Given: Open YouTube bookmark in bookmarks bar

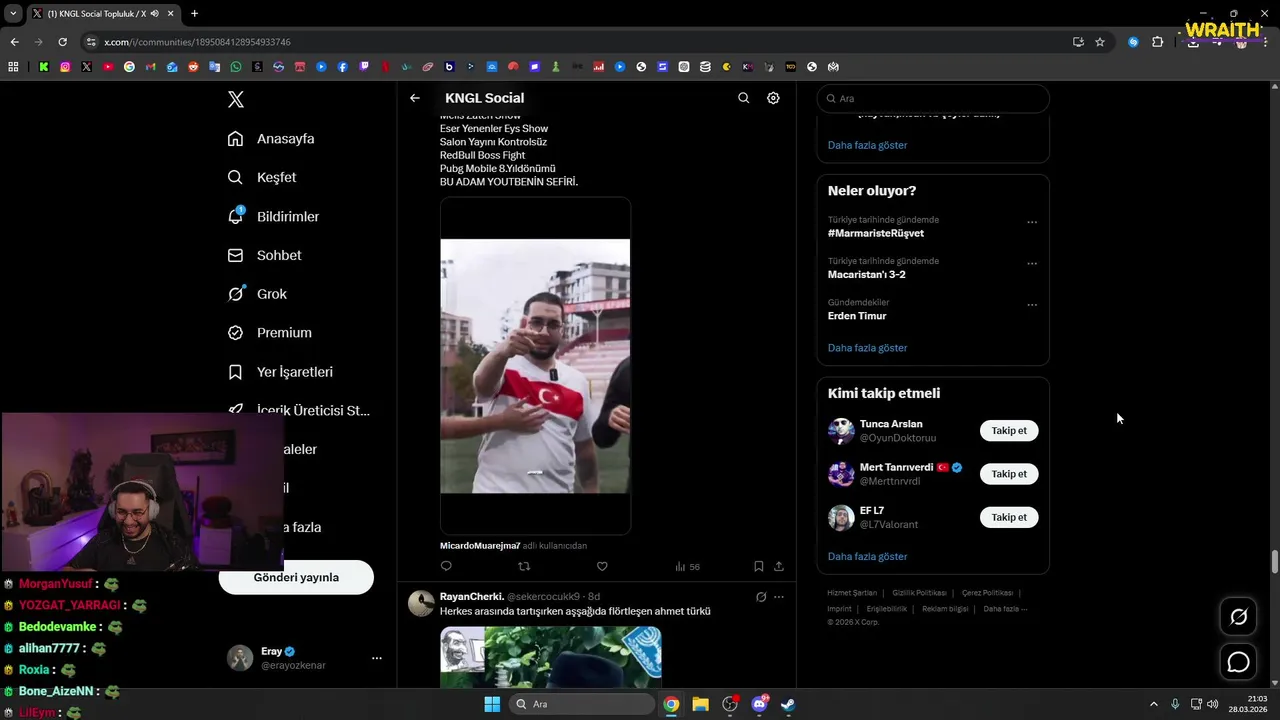Looking at the screenshot, I should pyautogui.click(x=108, y=67).
